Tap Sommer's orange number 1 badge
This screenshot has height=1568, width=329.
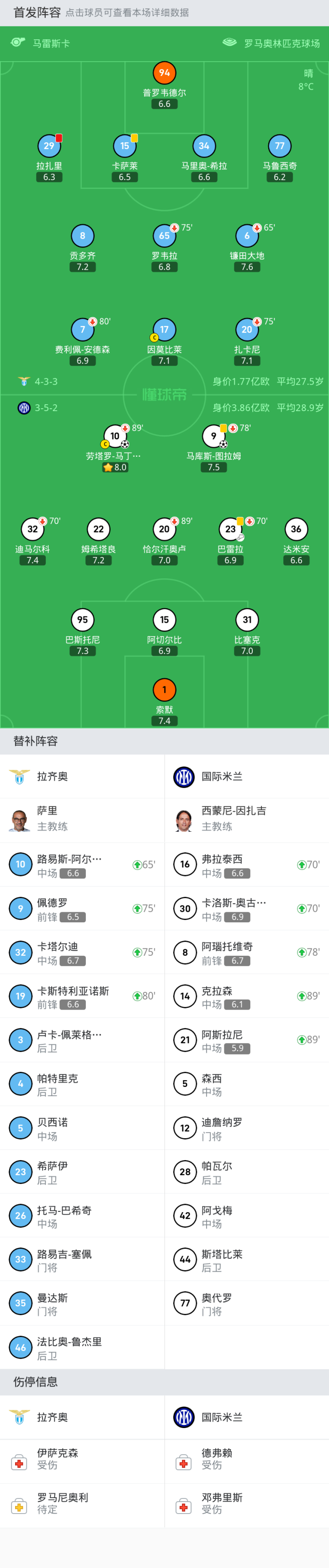[164, 690]
